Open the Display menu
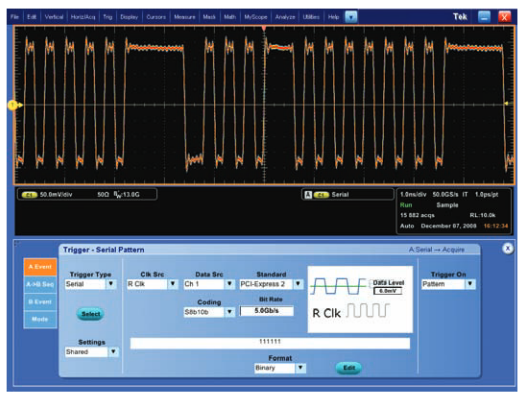Image resolution: width=526 pixels, height=399 pixels. click(x=129, y=17)
